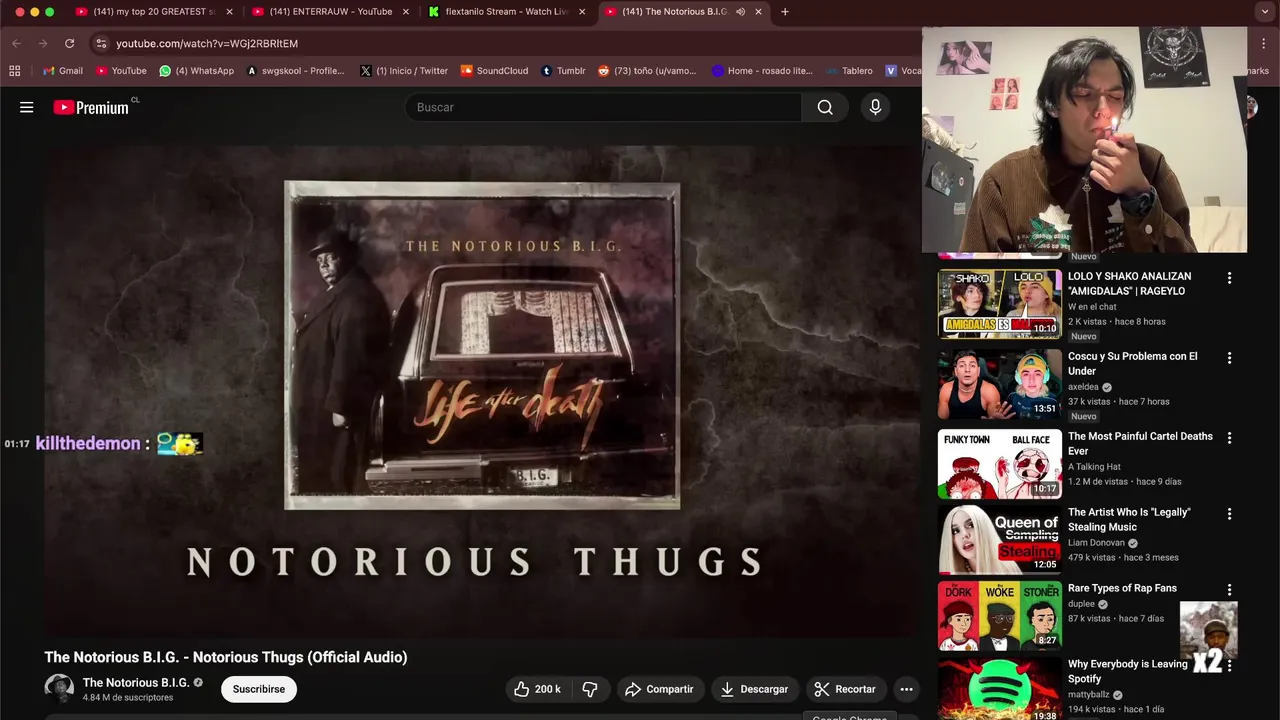Open toño Reddit bookmark
This screenshot has width=1280, height=720.
click(647, 71)
